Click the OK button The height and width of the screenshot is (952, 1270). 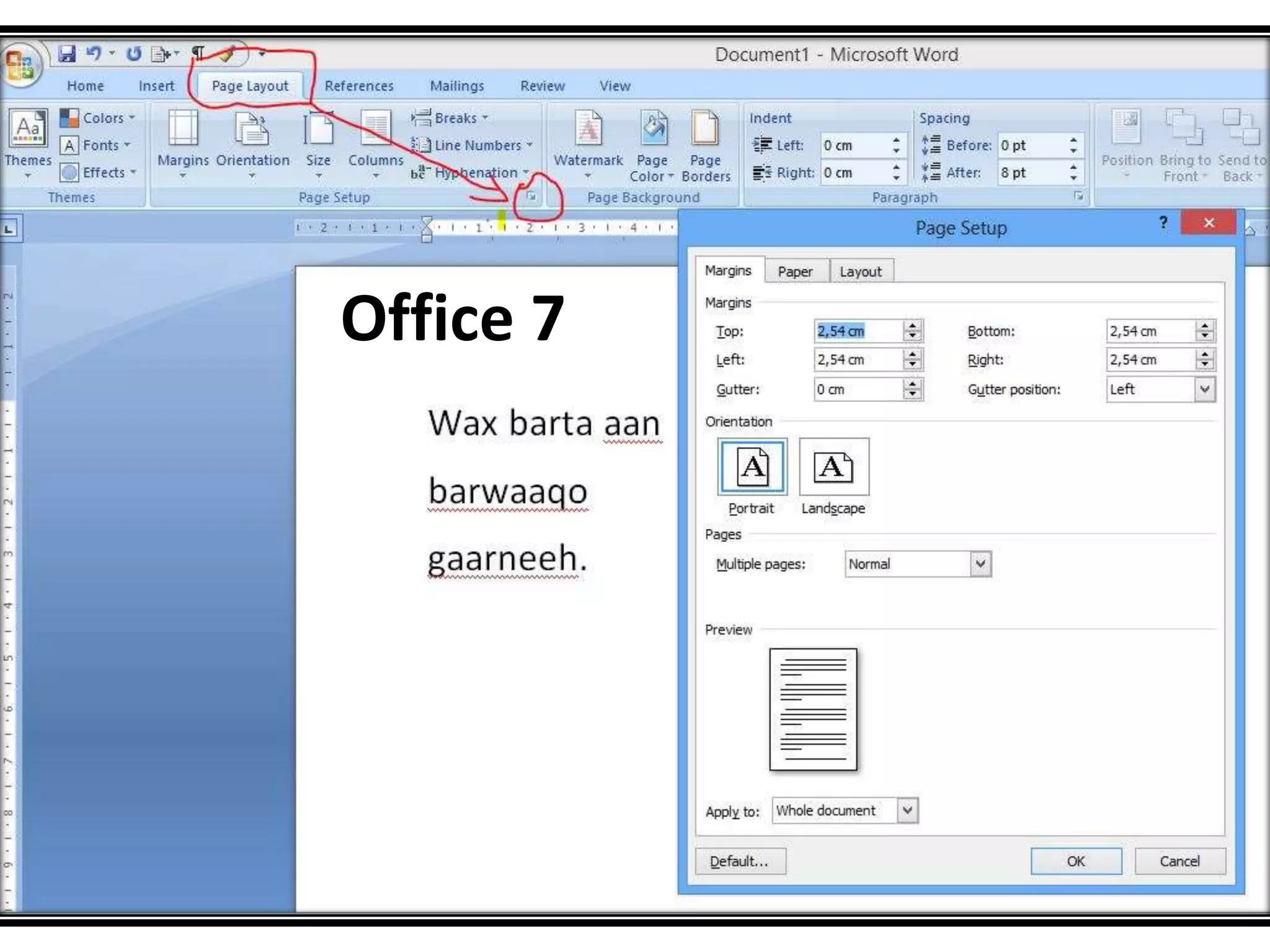[1076, 861]
